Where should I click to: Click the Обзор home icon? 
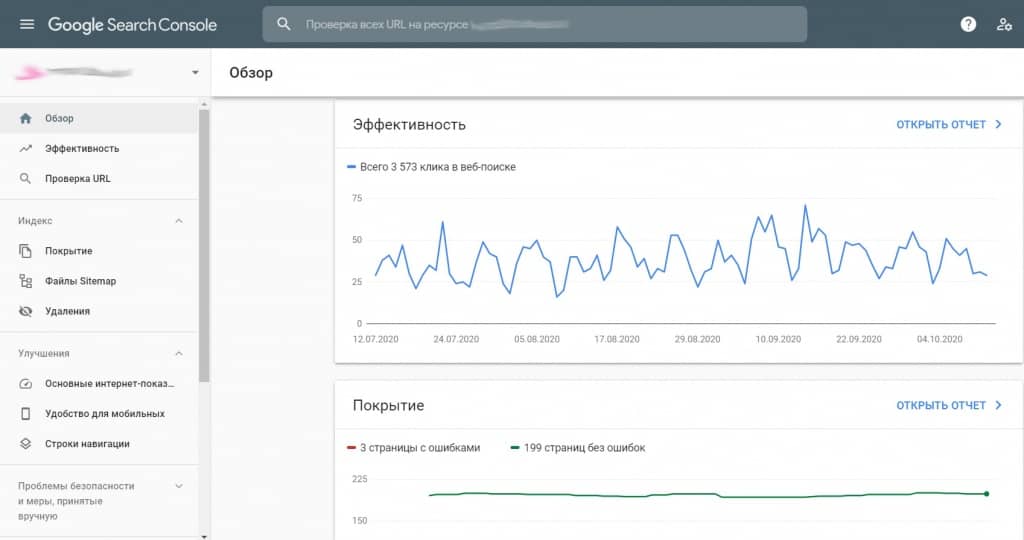26,118
